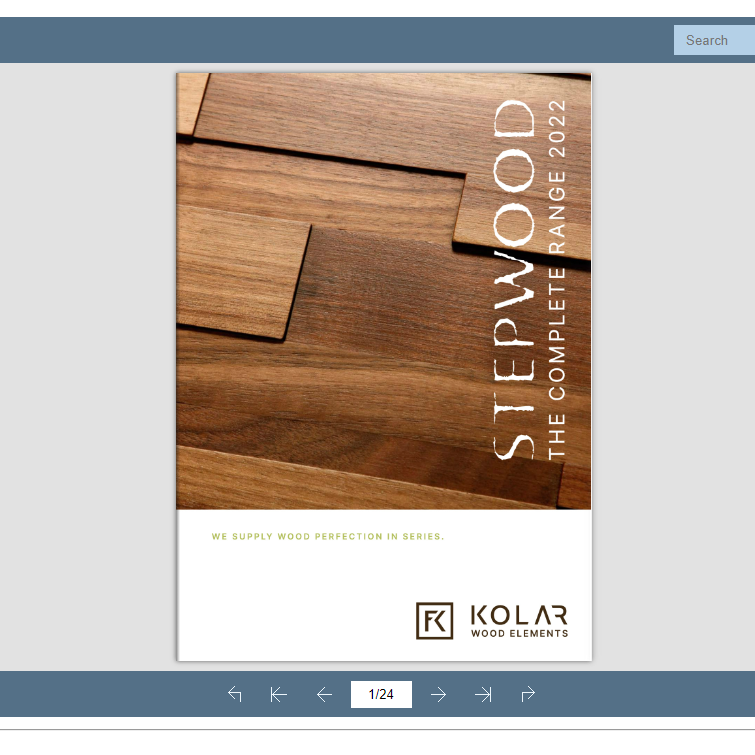Click the Stepwood catalogue cover page

(x=384, y=367)
